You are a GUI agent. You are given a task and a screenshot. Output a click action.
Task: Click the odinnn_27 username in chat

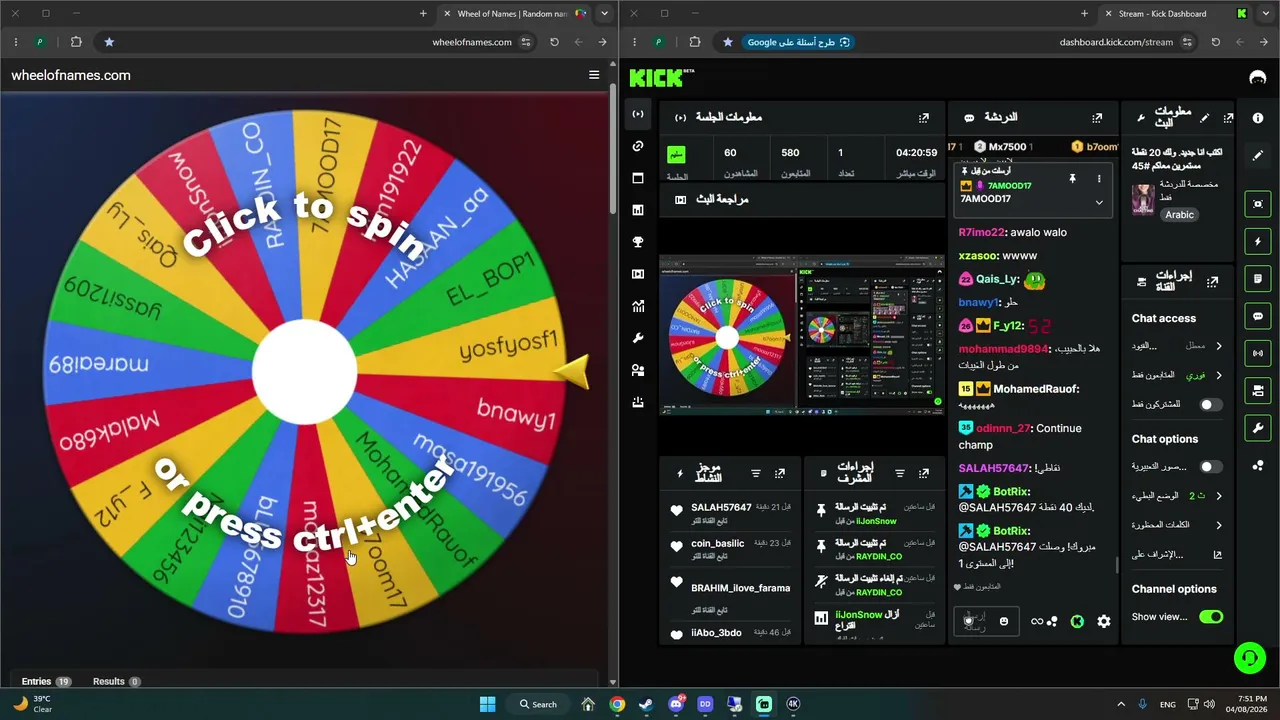(1003, 428)
